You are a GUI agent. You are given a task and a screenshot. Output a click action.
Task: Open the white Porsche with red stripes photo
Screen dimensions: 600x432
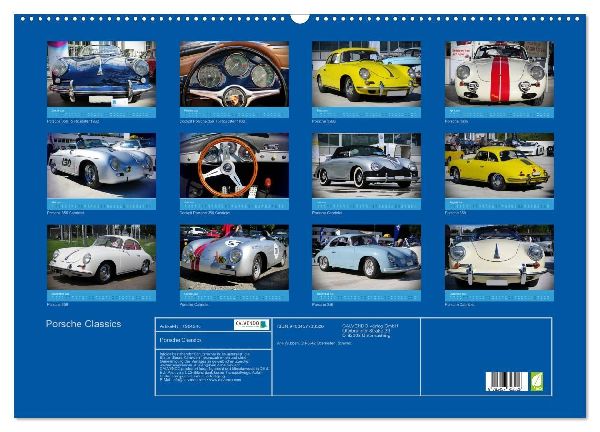[x=499, y=73]
